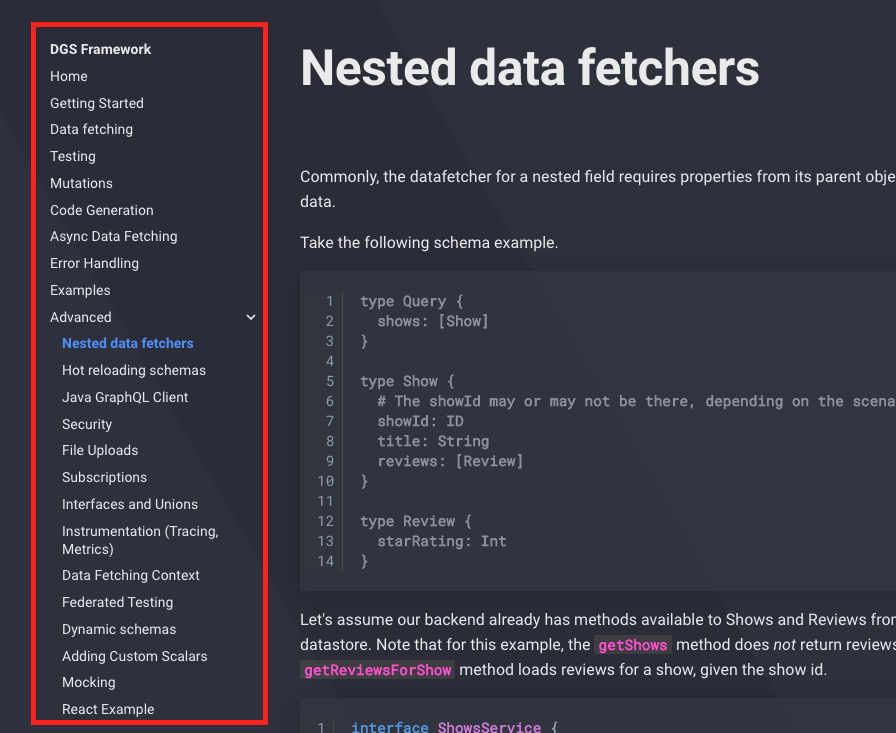Image resolution: width=896 pixels, height=733 pixels.
Task: Open the Security subsection
Action: click(87, 424)
